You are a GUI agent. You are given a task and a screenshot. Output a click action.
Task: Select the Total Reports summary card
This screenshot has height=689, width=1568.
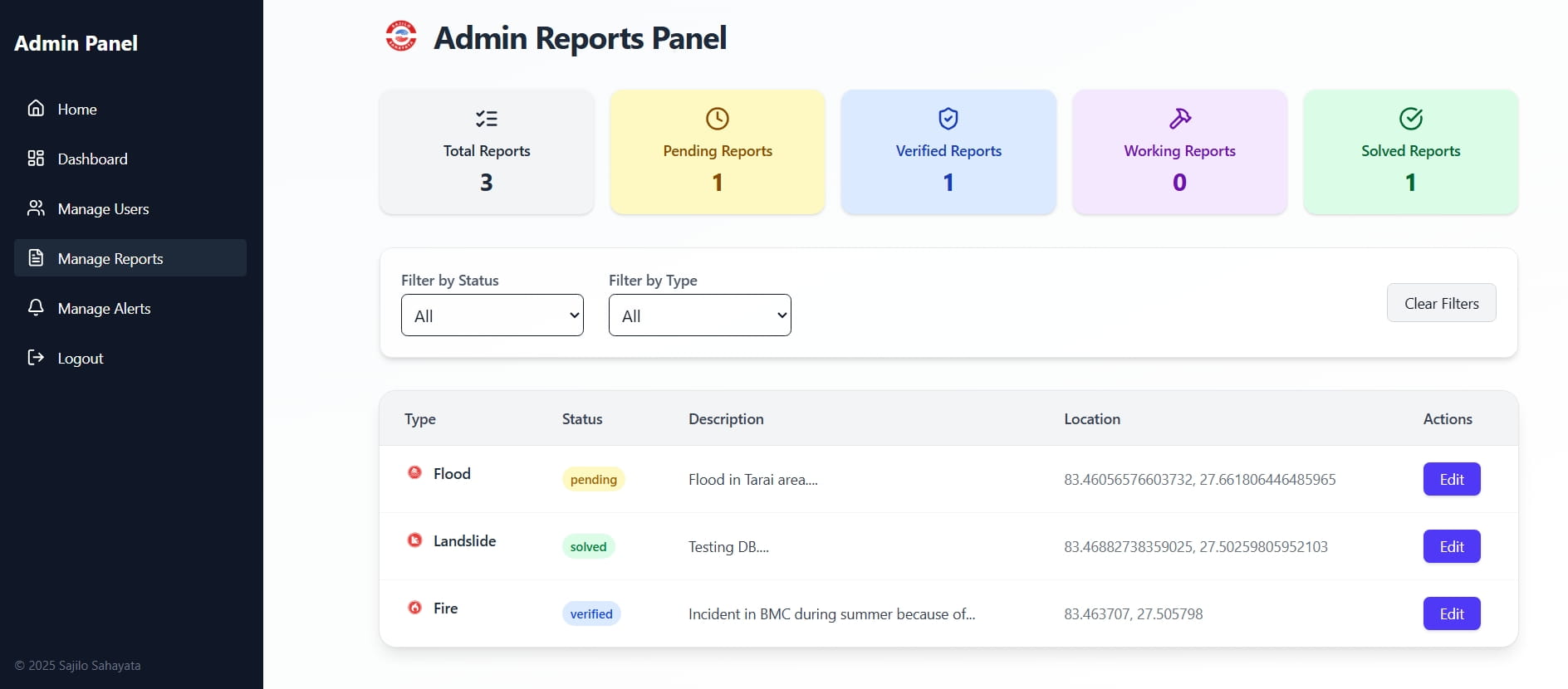tap(487, 152)
